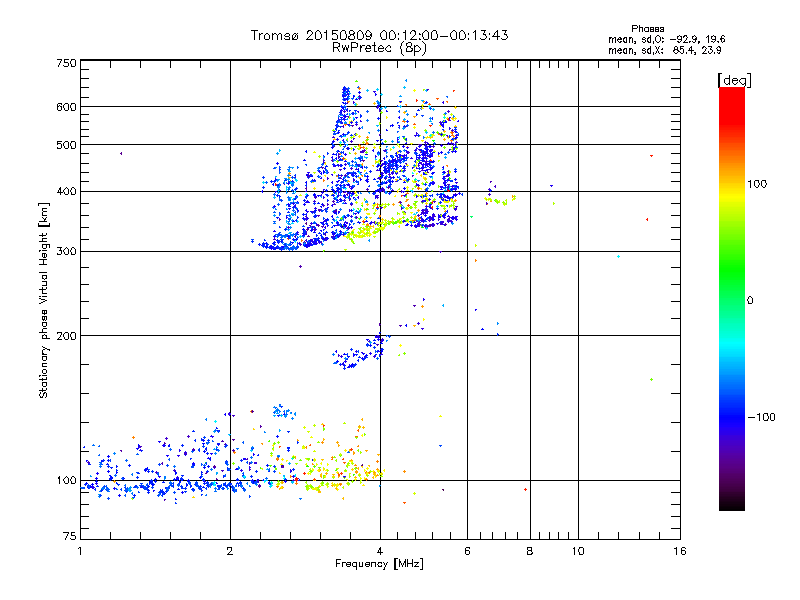
Task: Click the '75' y-axis tick label
Action: (x=70, y=536)
